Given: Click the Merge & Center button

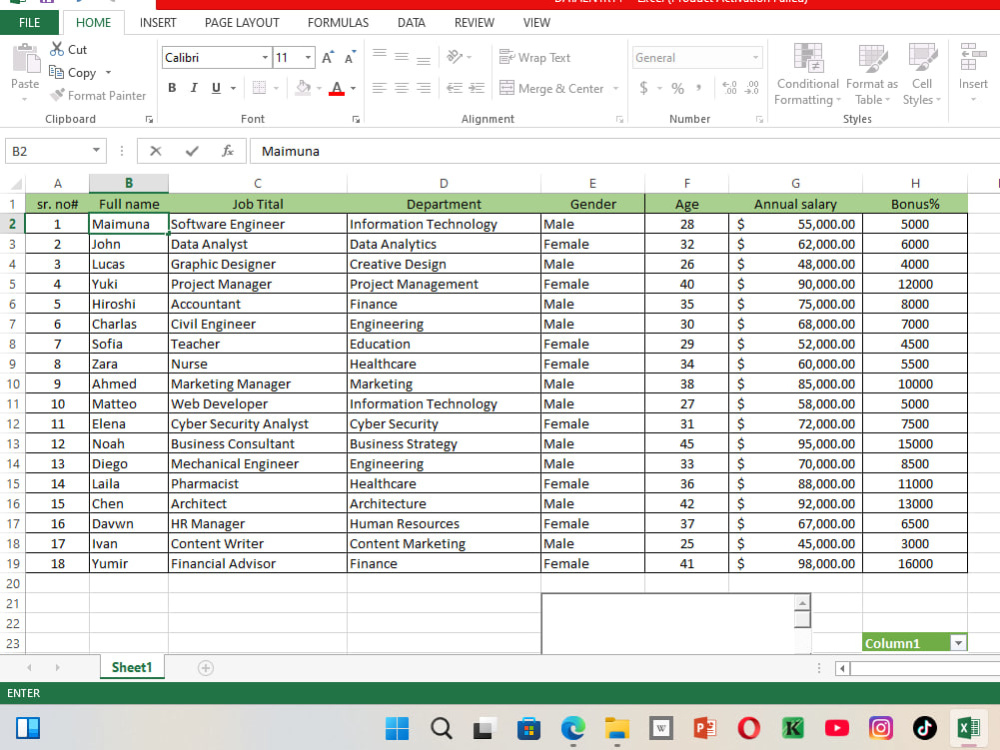Looking at the screenshot, I should pos(552,88).
